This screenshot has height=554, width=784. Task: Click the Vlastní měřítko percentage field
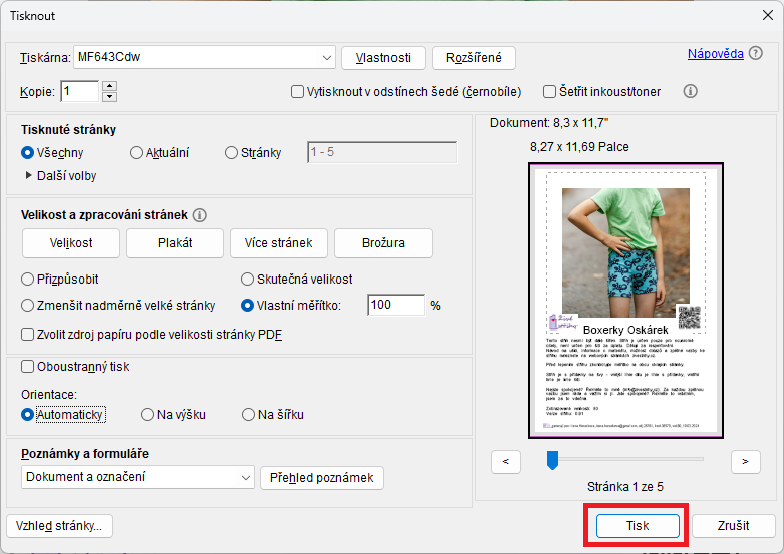click(395, 305)
